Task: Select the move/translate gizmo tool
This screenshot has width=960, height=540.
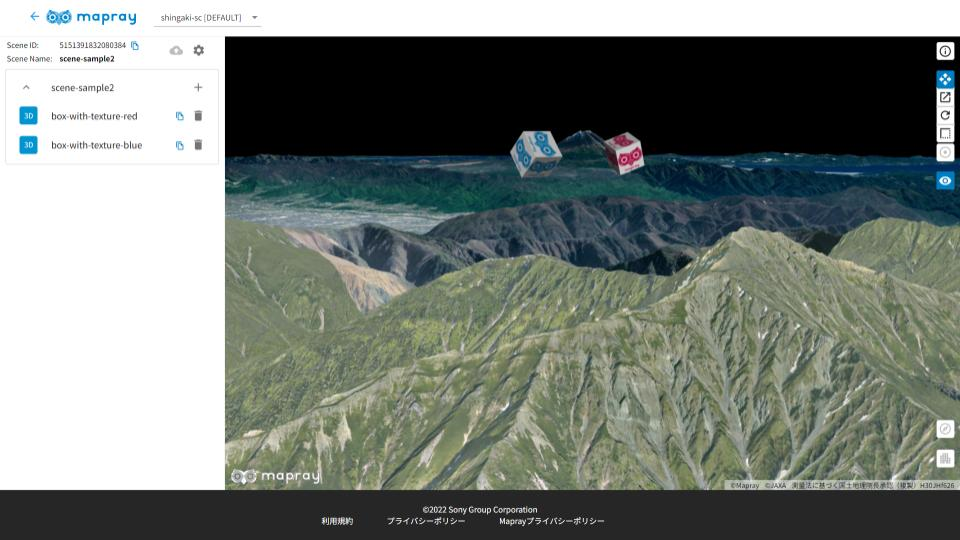Action: coord(945,79)
